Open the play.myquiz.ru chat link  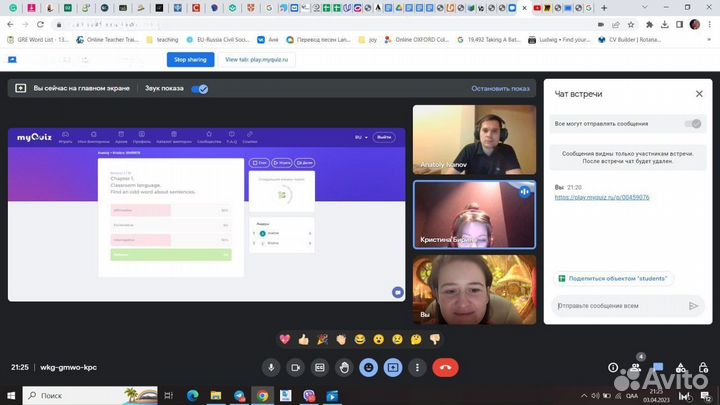(x=601, y=197)
